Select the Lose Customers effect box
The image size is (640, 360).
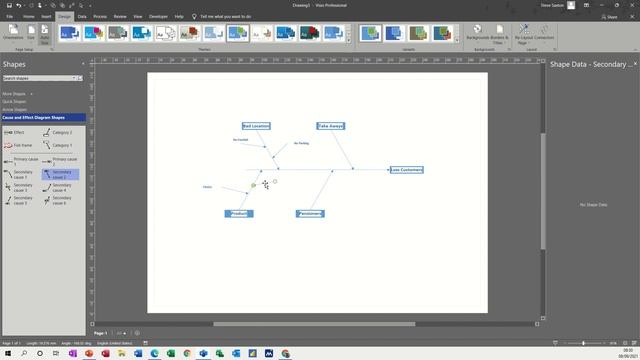(x=407, y=170)
